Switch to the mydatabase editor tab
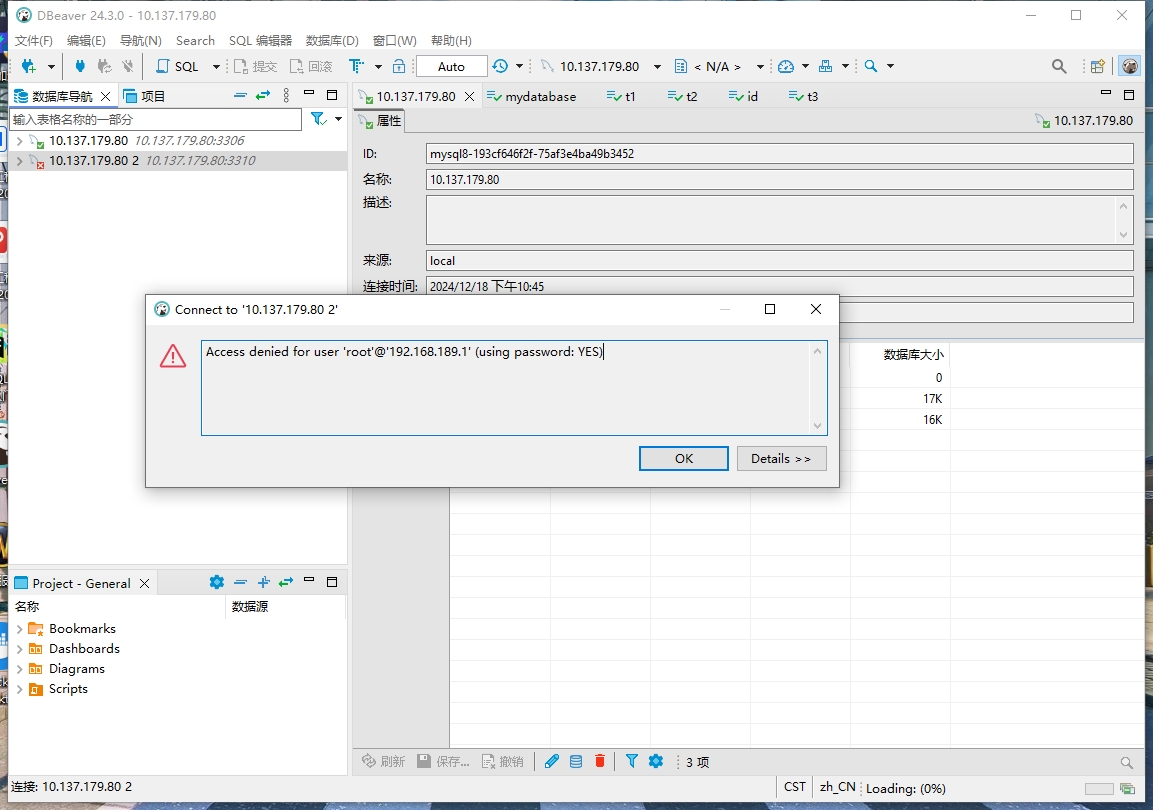 (540, 96)
